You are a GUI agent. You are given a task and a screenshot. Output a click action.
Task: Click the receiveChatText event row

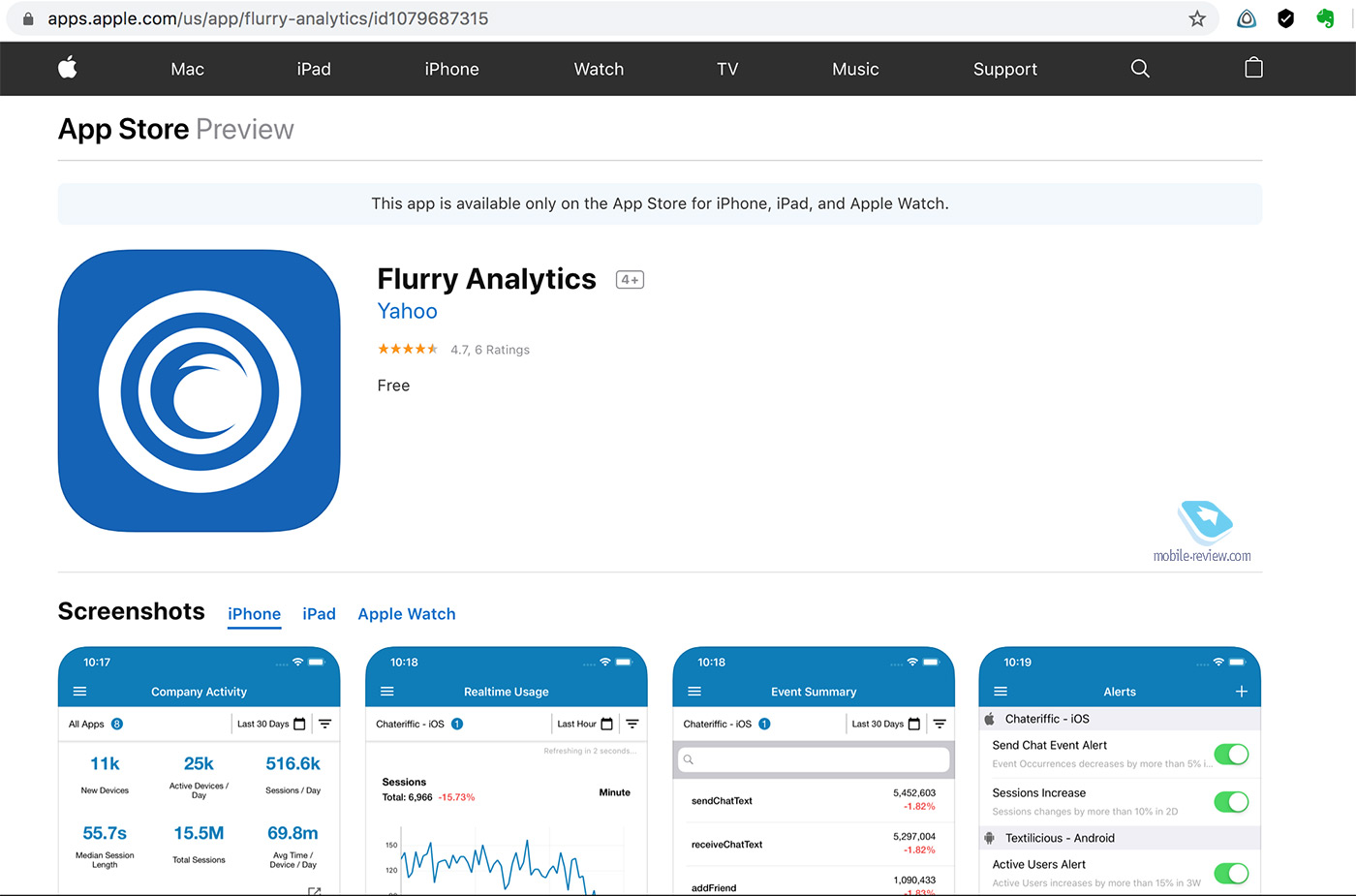coord(814,844)
